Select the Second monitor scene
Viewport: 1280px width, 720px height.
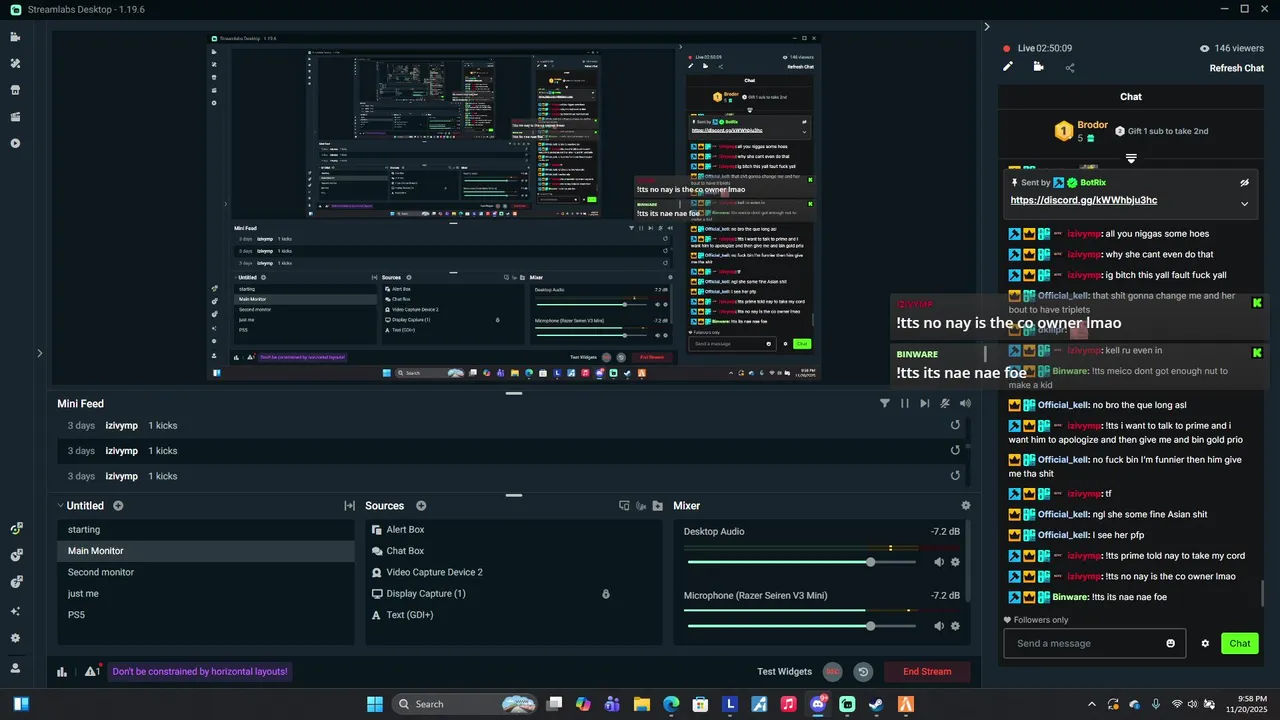(205, 572)
